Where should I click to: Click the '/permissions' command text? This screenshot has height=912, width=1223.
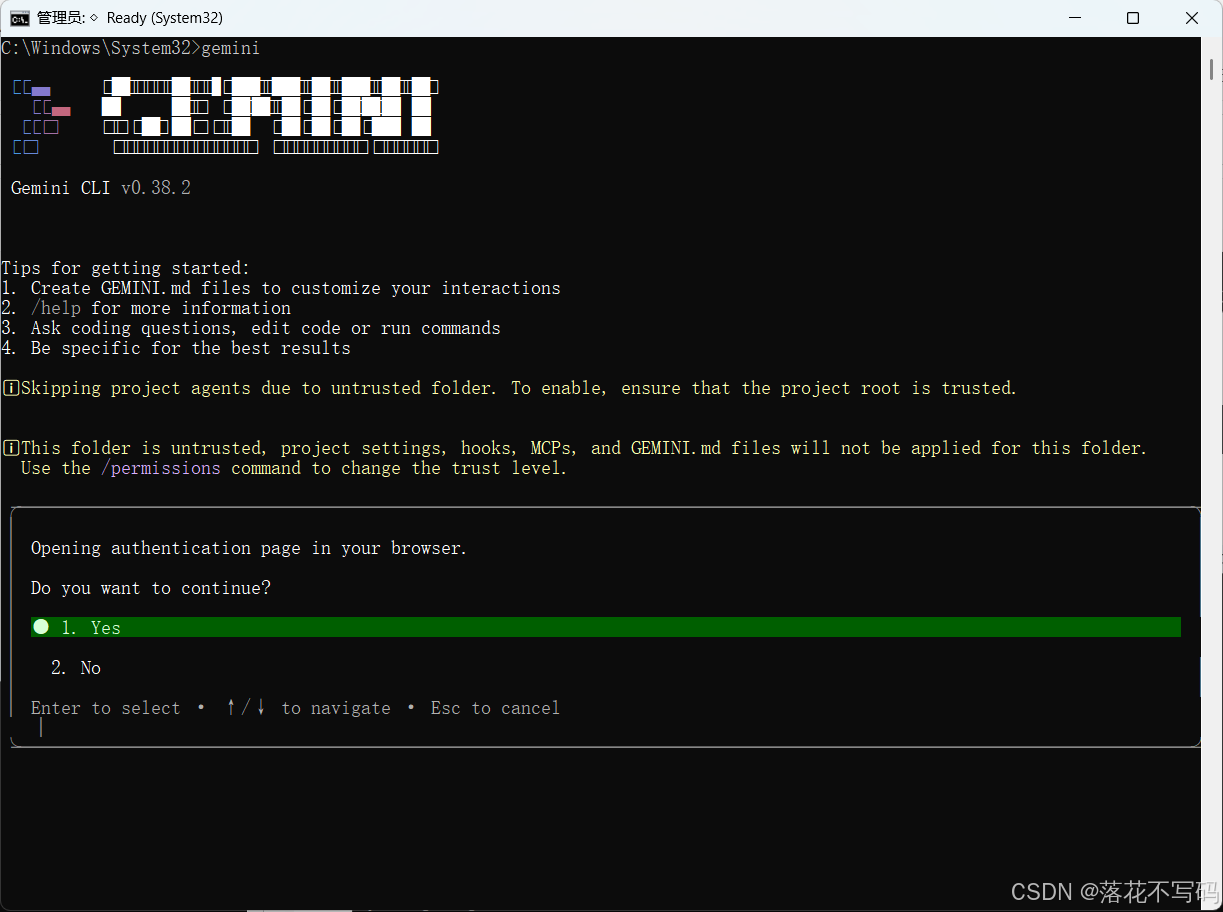pos(161,468)
